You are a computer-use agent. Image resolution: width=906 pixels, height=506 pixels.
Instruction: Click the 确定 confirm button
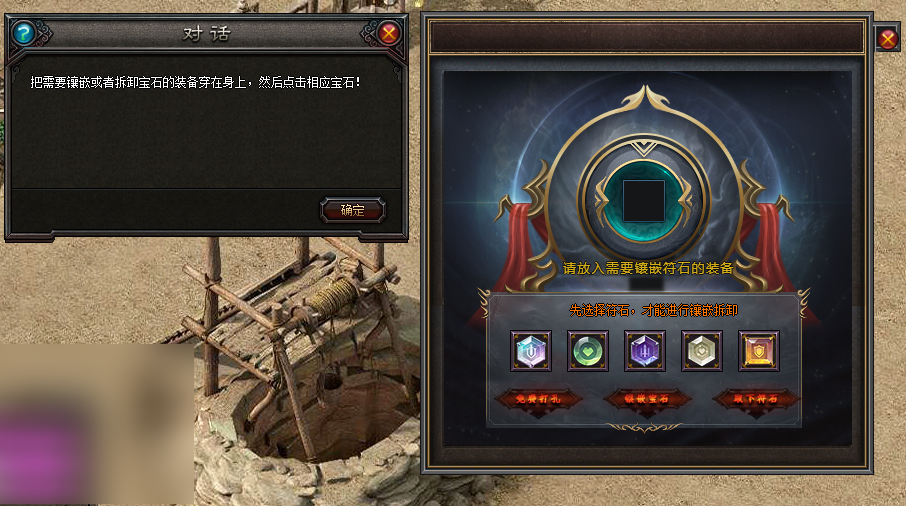[352, 210]
